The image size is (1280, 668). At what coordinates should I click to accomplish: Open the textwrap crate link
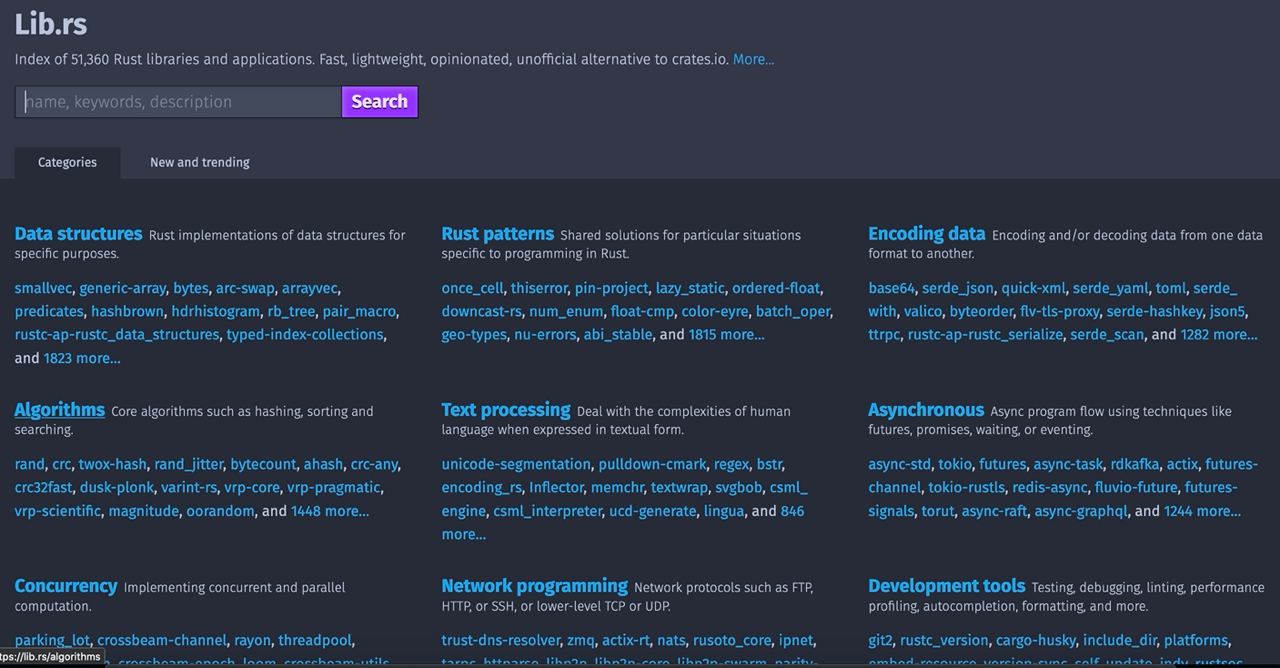[679, 487]
